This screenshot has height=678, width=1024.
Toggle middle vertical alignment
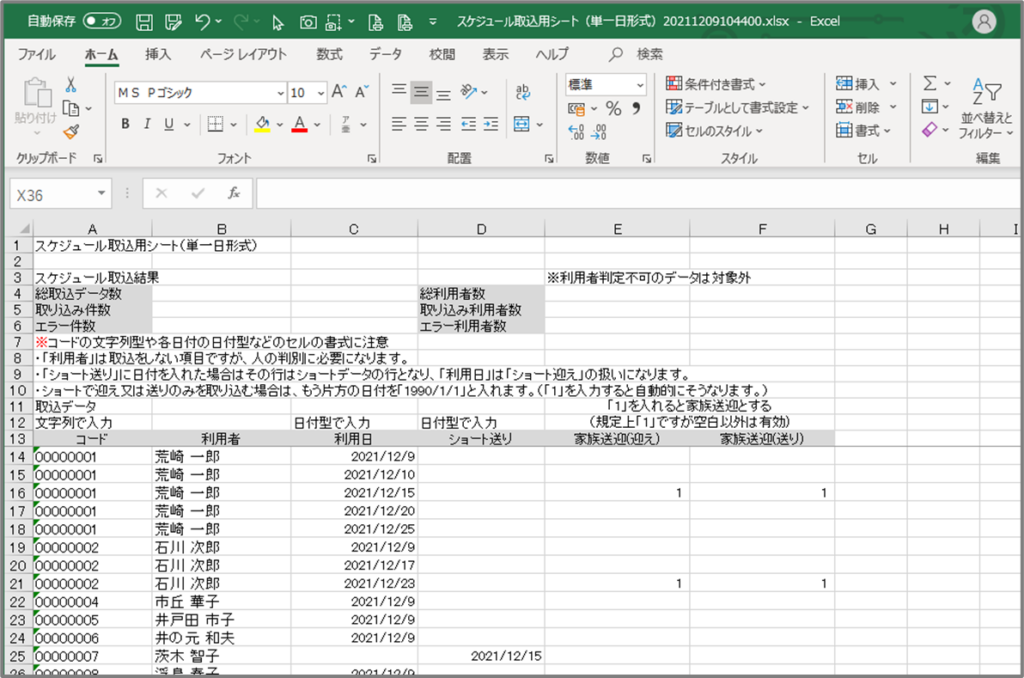click(x=421, y=92)
